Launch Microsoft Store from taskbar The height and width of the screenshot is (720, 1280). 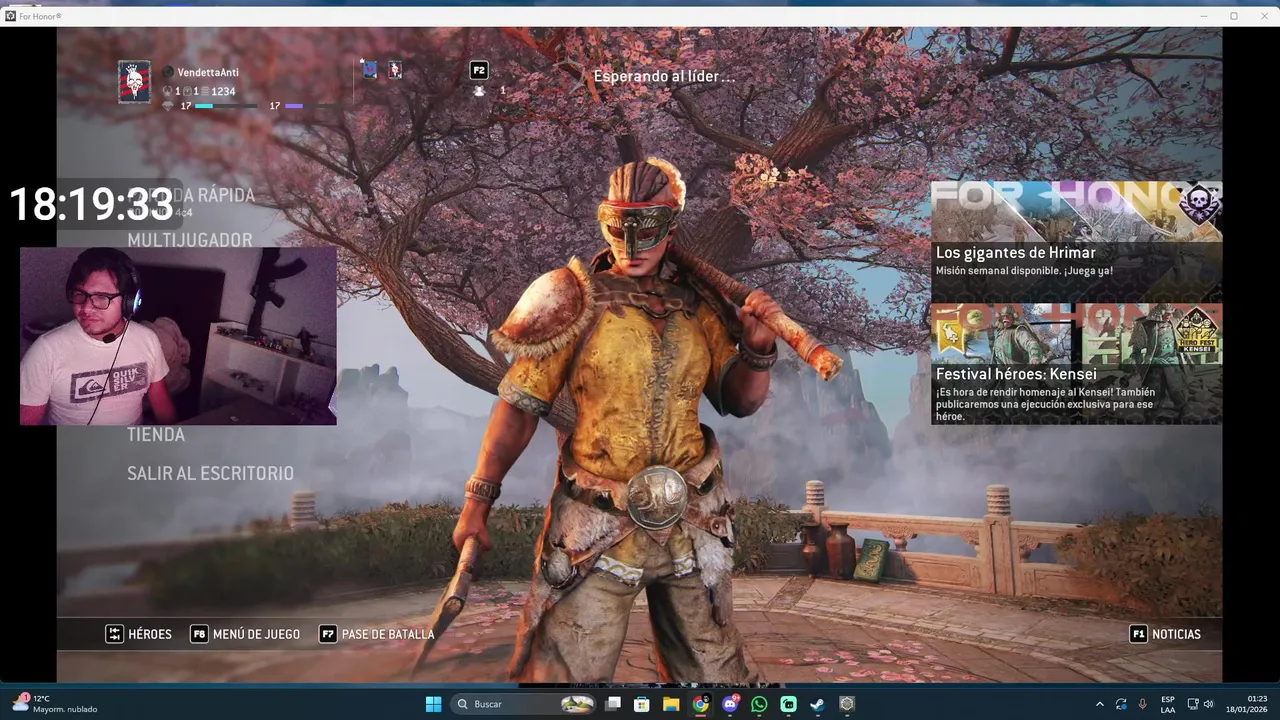coord(642,704)
